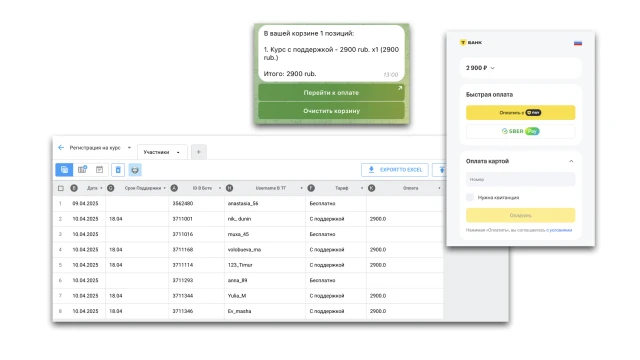Image resolution: width=640 pixels, height=360 pixels.
Task: Pay with the yellow T-Pay button
Action: coord(520,113)
